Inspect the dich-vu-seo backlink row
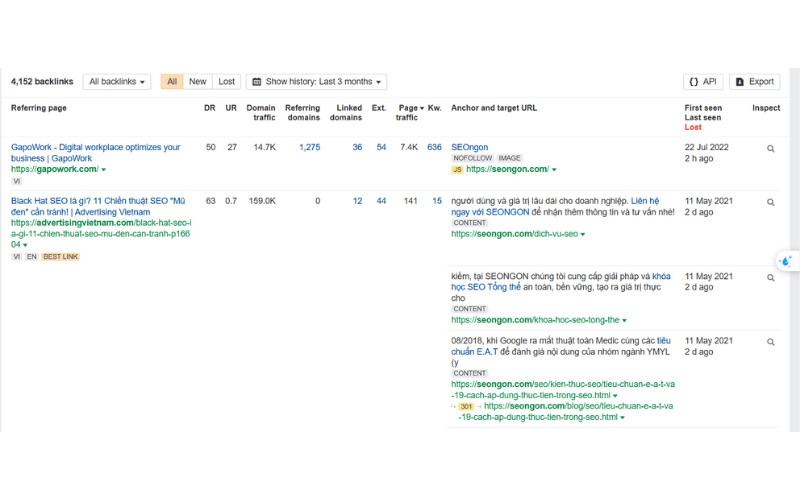Viewport: 800px width, 500px height. [x=770, y=203]
